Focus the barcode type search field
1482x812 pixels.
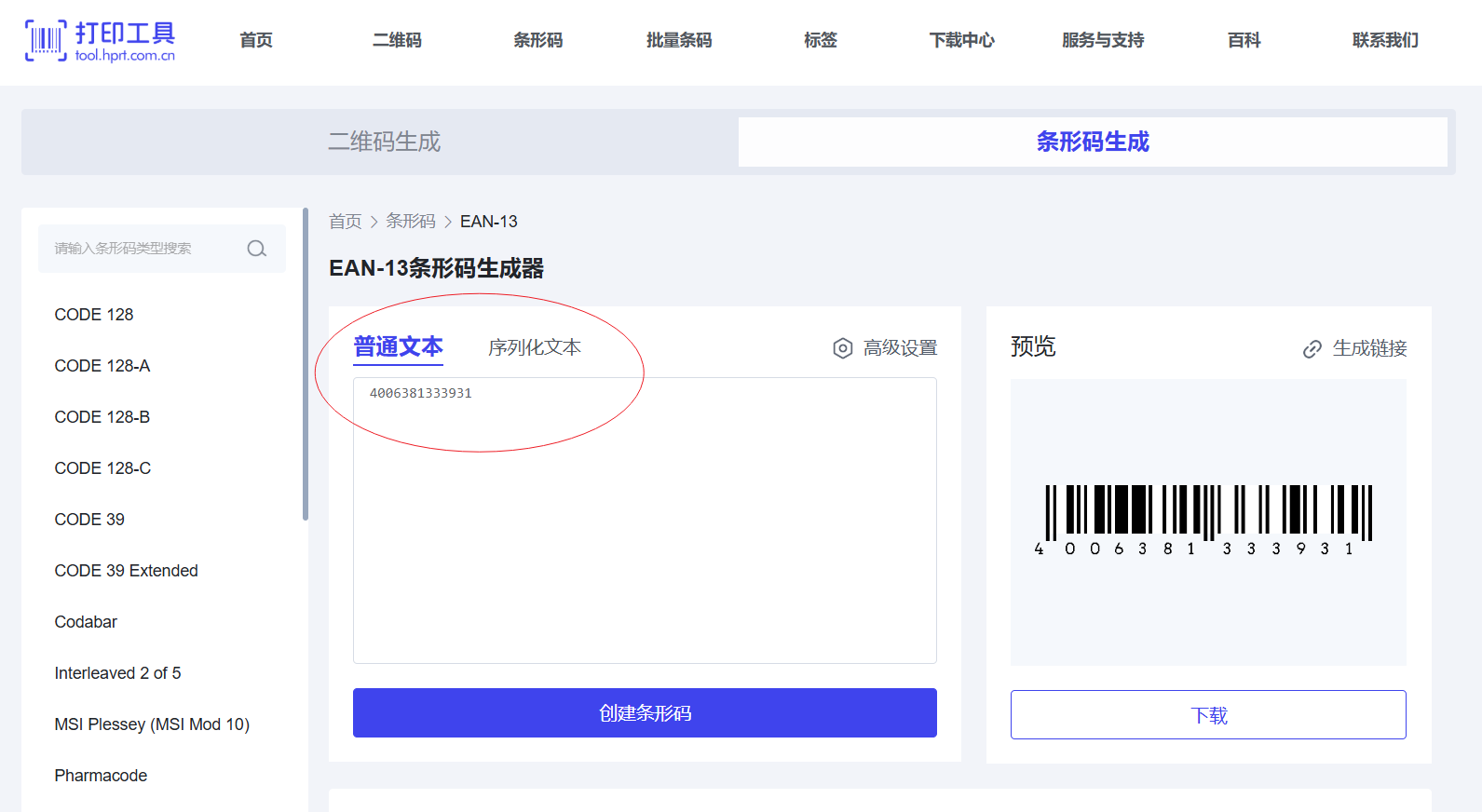[x=162, y=249]
